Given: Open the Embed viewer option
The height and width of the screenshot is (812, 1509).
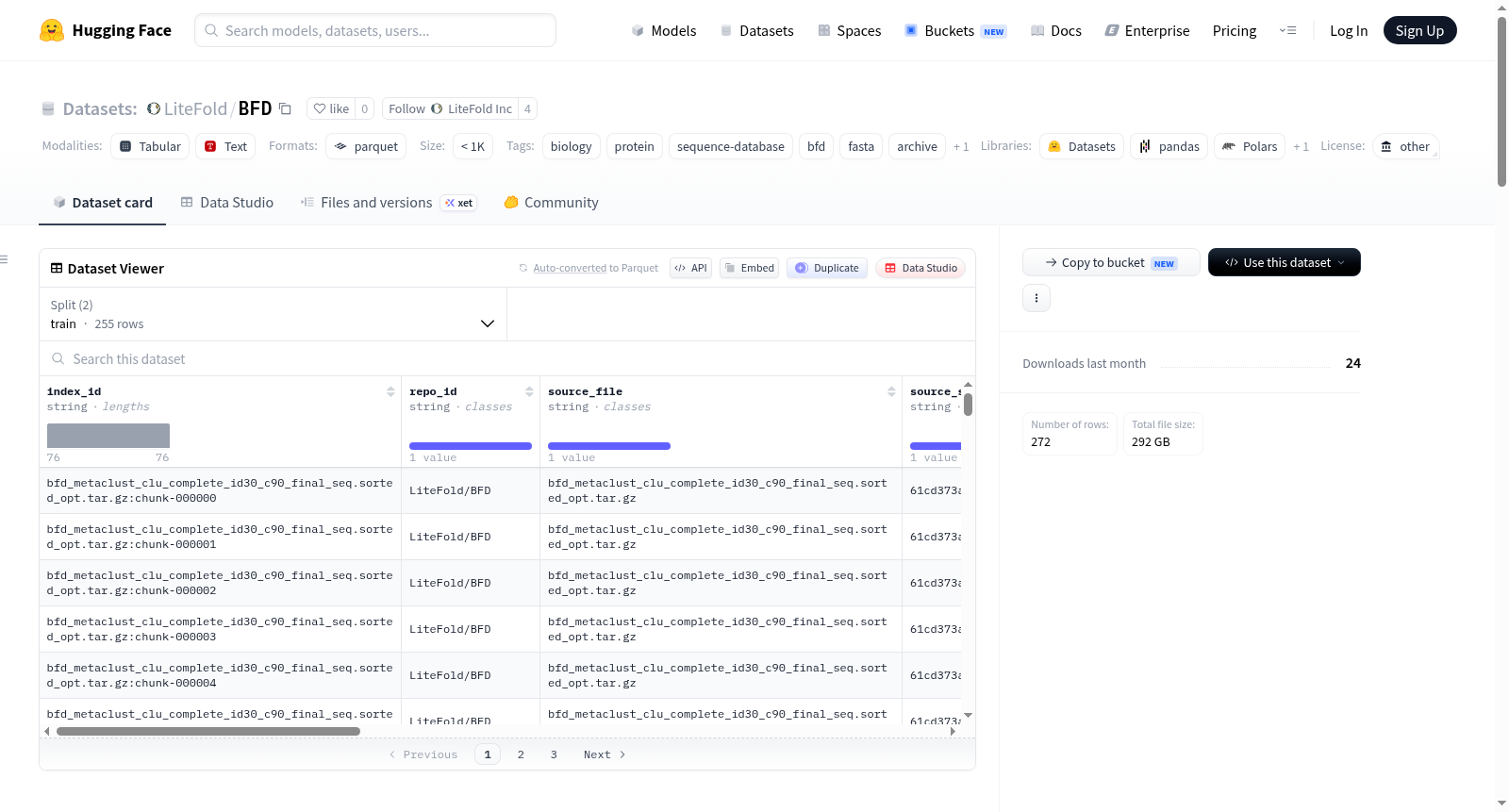Looking at the screenshot, I should pos(749,268).
